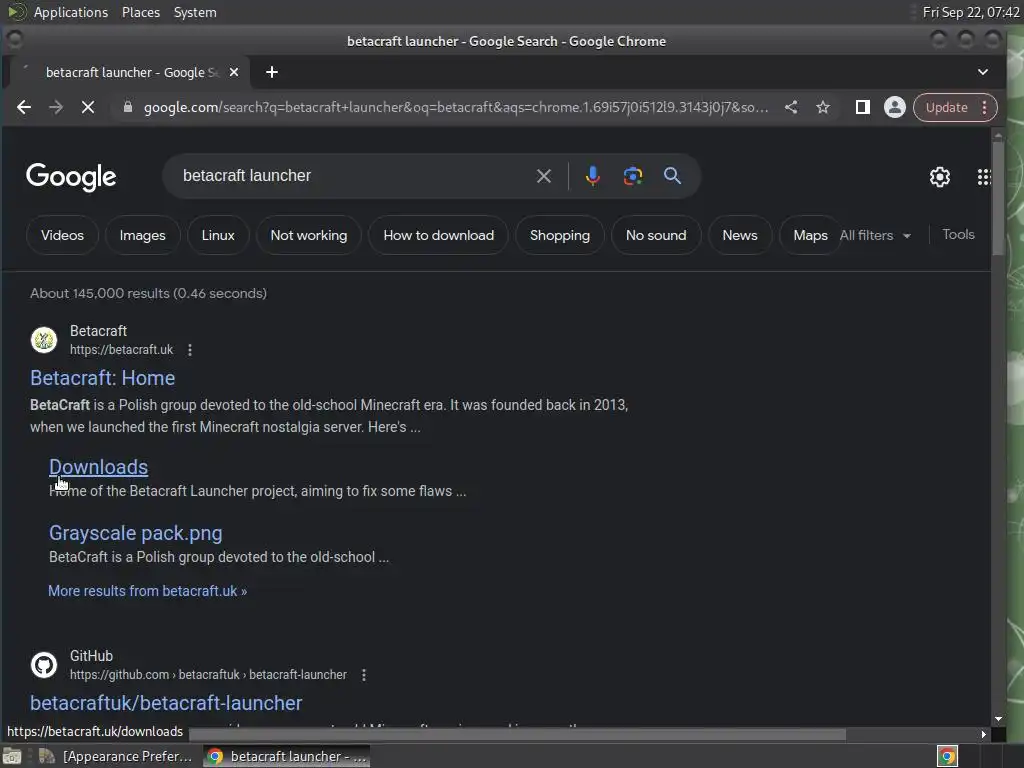This screenshot has height=768, width=1024.
Task: Filter results by News
Action: point(739,235)
